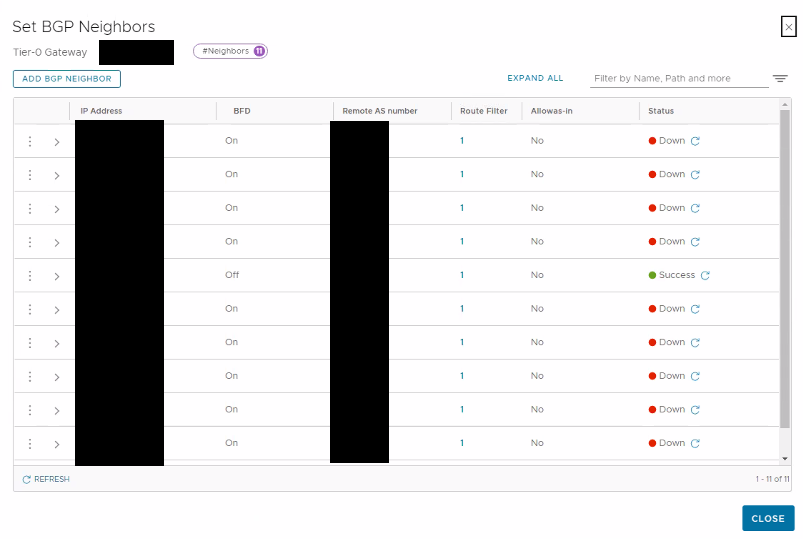803x539 pixels.
Task: Click the EXPAND ALL link
Action: point(535,78)
